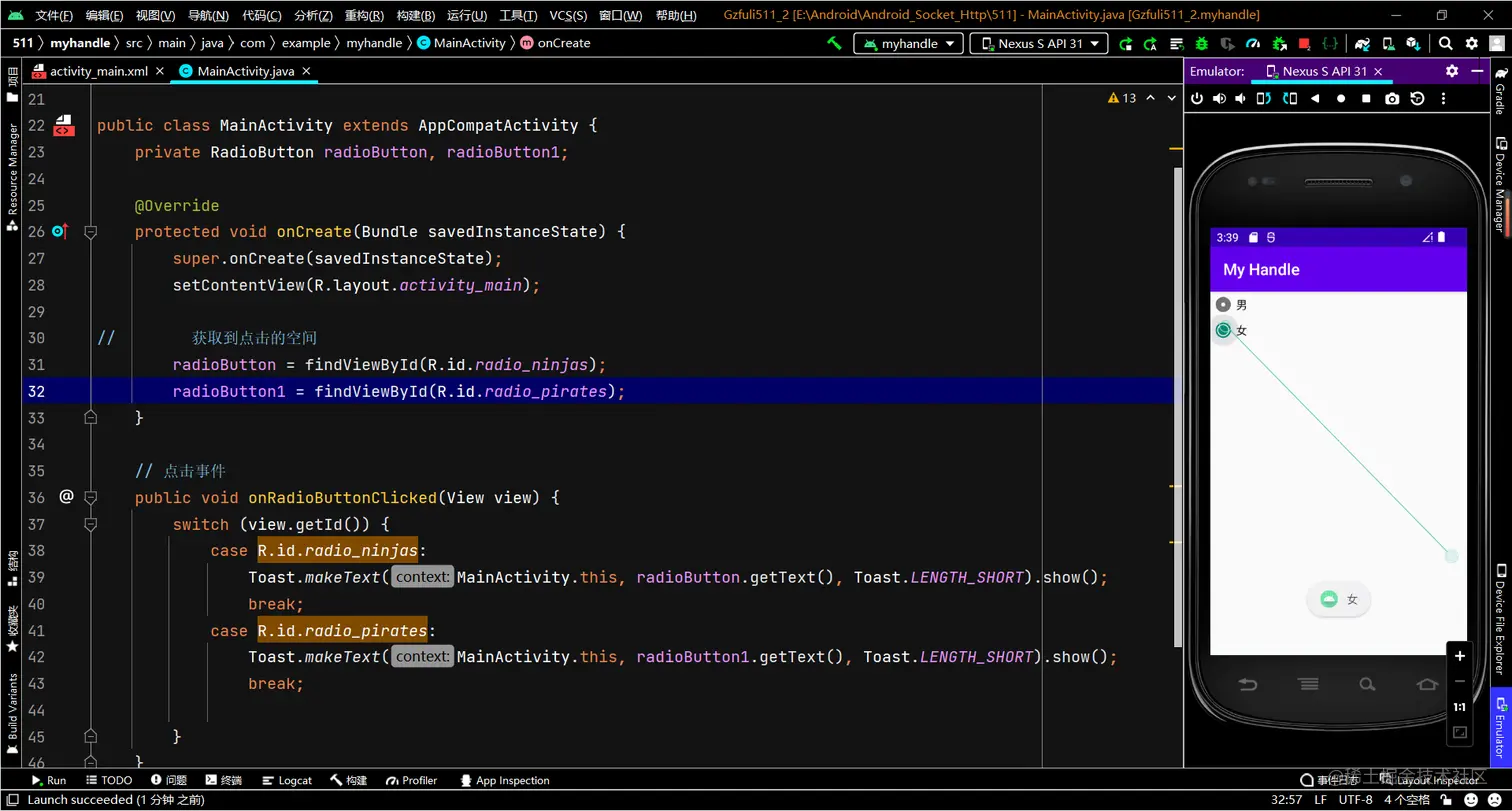The image size is (1512, 811).
Task: Take emulator screenshot with camera icon
Action: (1392, 98)
